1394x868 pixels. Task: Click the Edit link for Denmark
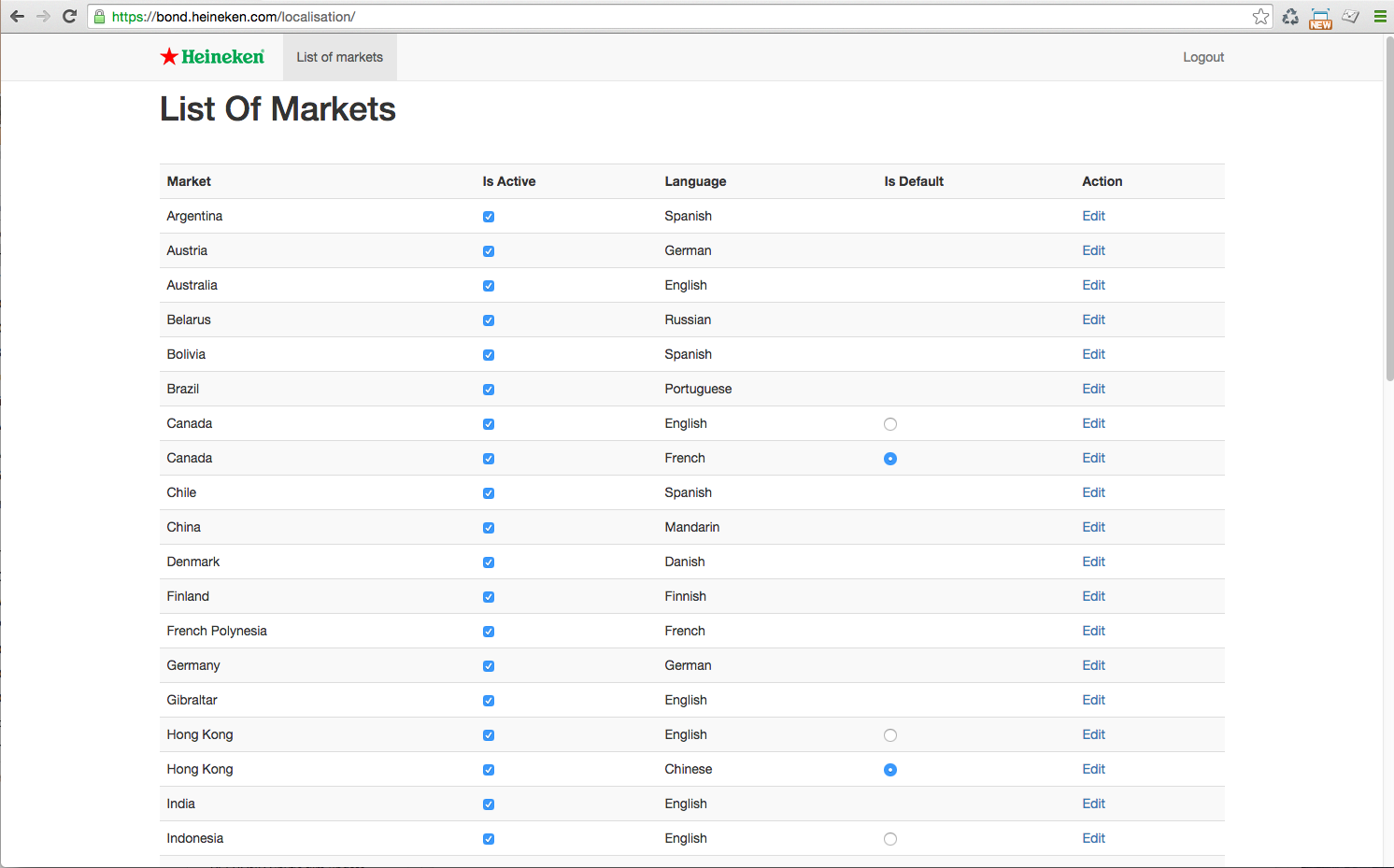pyautogui.click(x=1093, y=562)
